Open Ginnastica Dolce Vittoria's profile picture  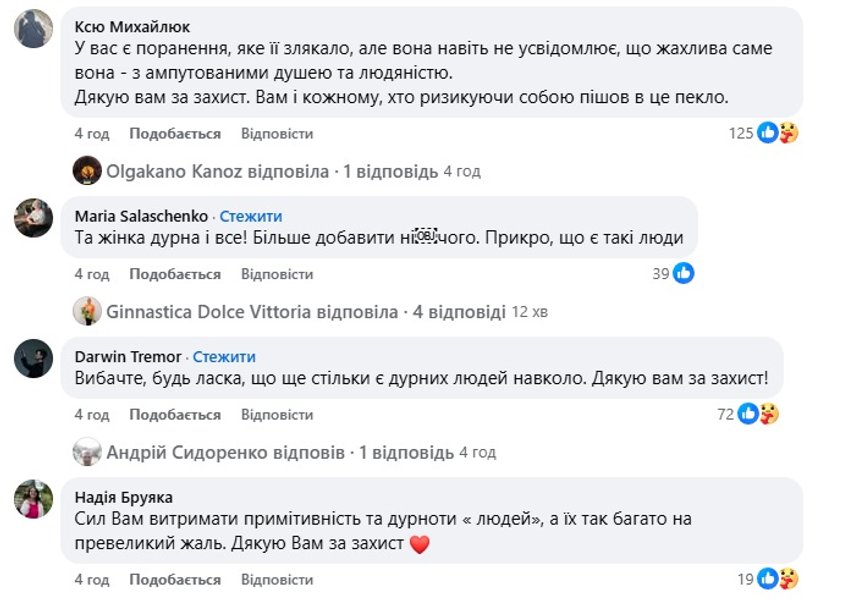pyautogui.click(x=88, y=311)
